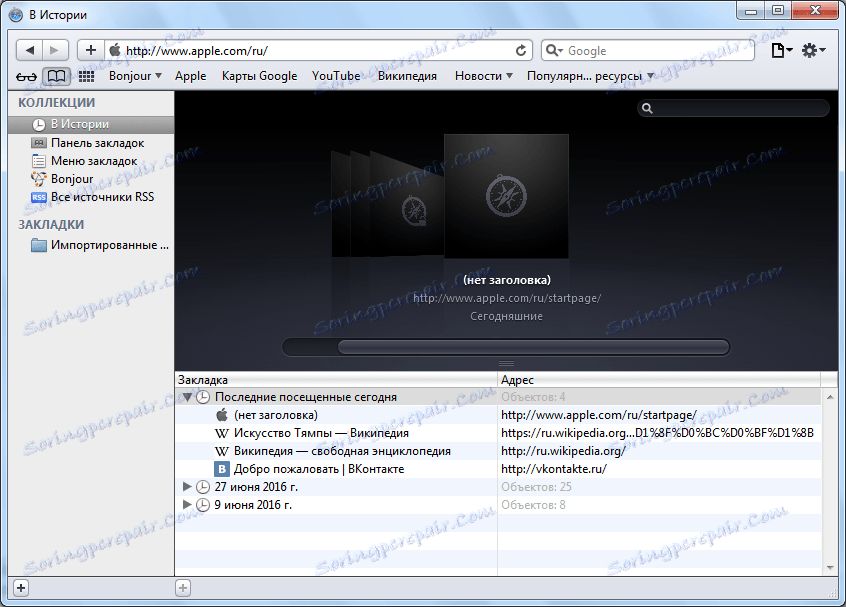Expand the 27 июня 2016 г. history group
Image resolution: width=846 pixels, height=607 pixels.
point(187,487)
